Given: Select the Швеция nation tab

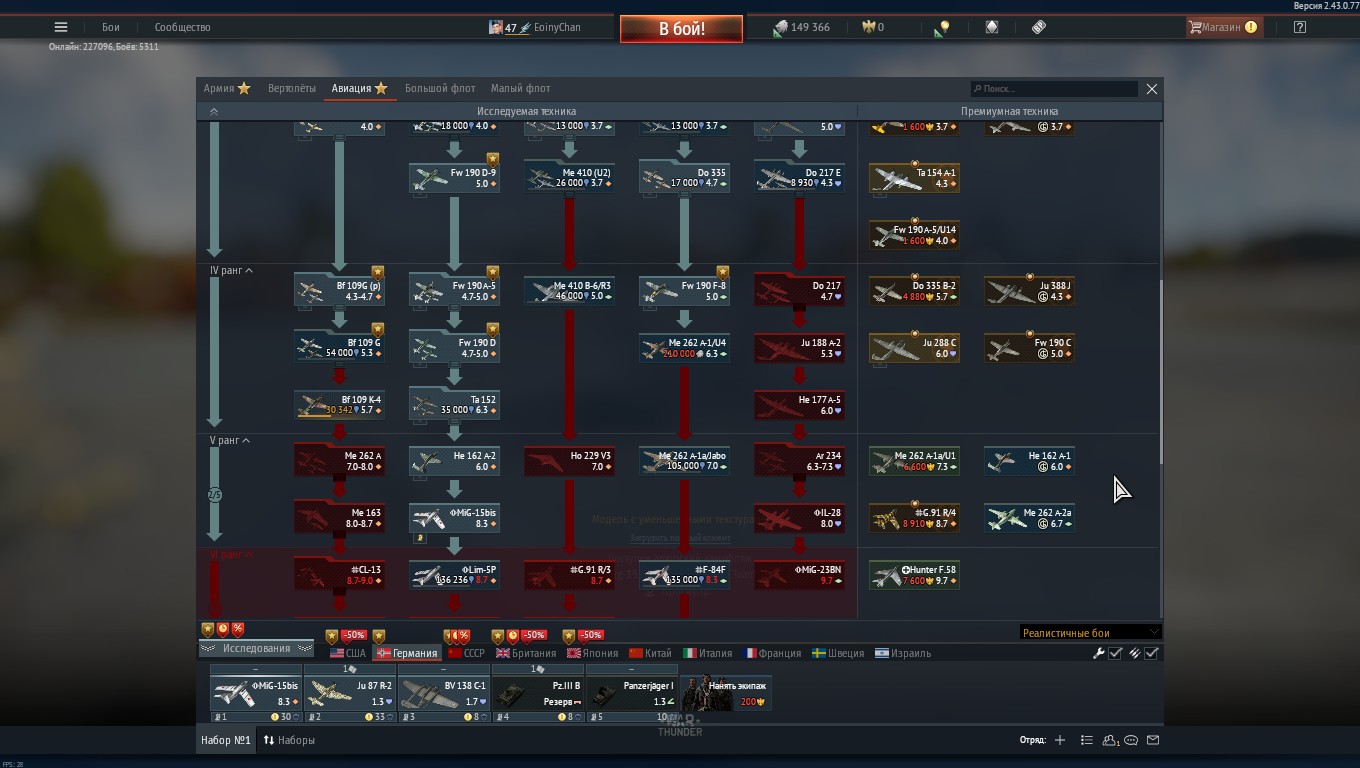Looking at the screenshot, I should point(838,653).
